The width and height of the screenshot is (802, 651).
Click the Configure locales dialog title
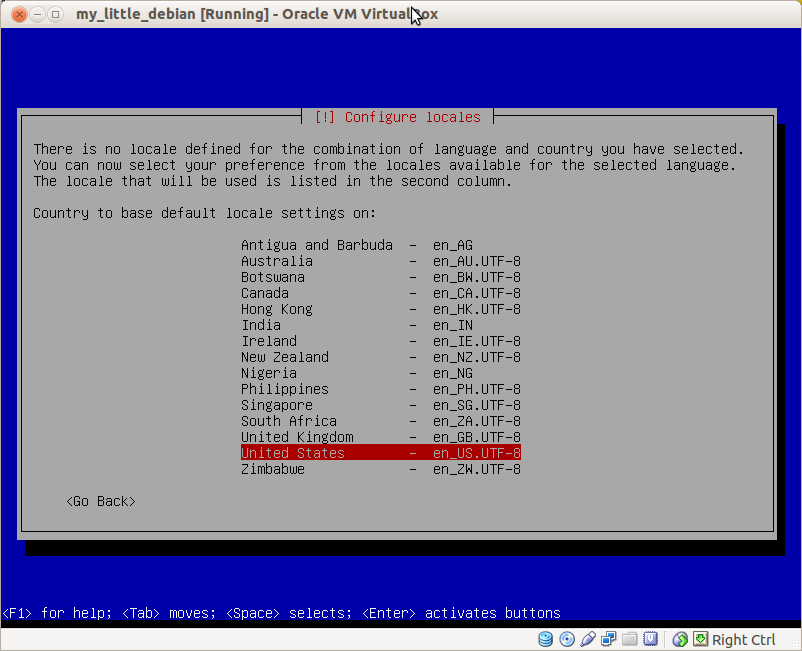[397, 117]
